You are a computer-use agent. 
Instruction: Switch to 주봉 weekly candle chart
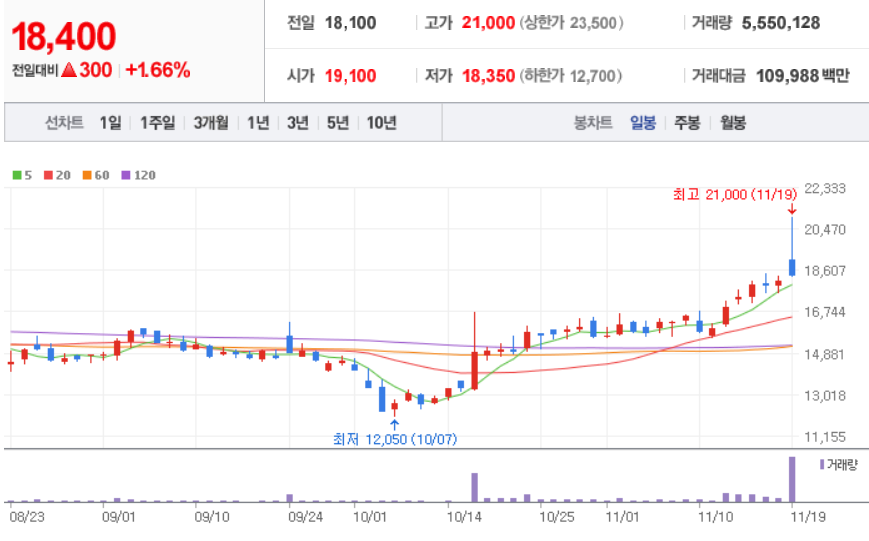(687, 123)
